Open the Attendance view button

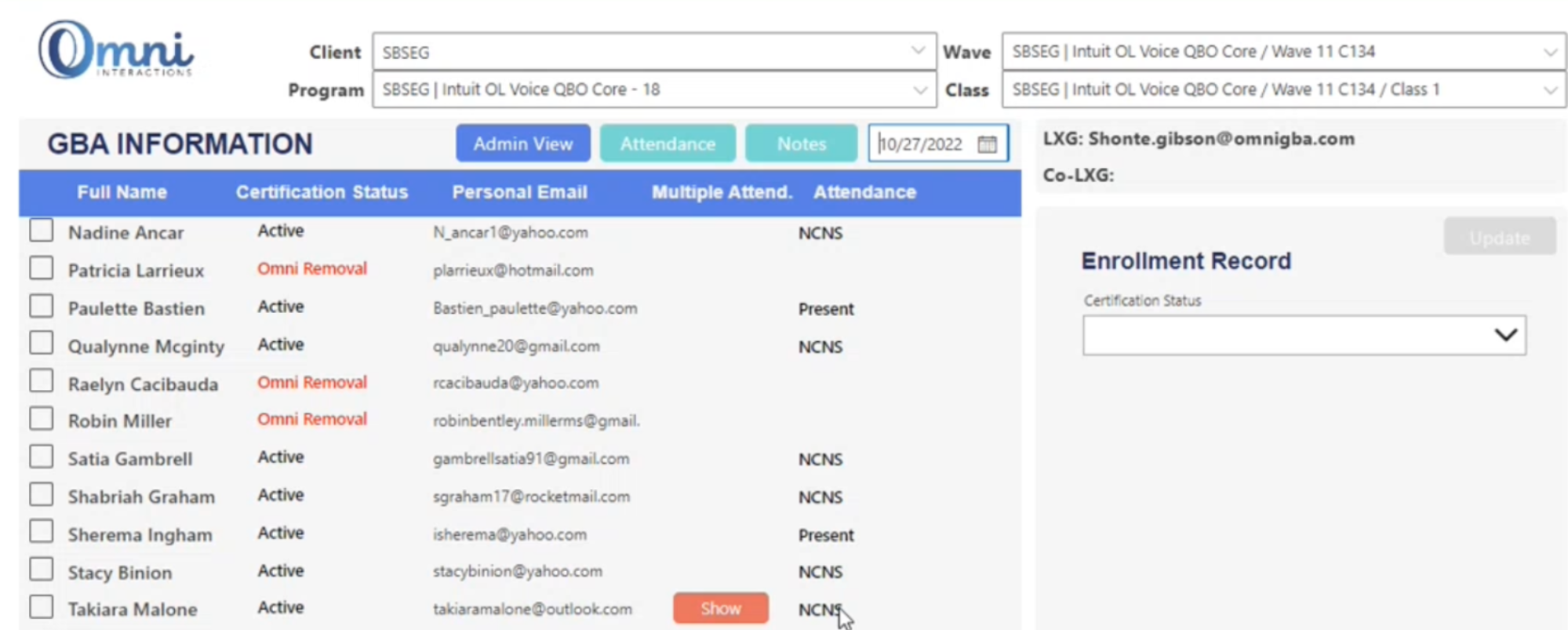pos(668,144)
